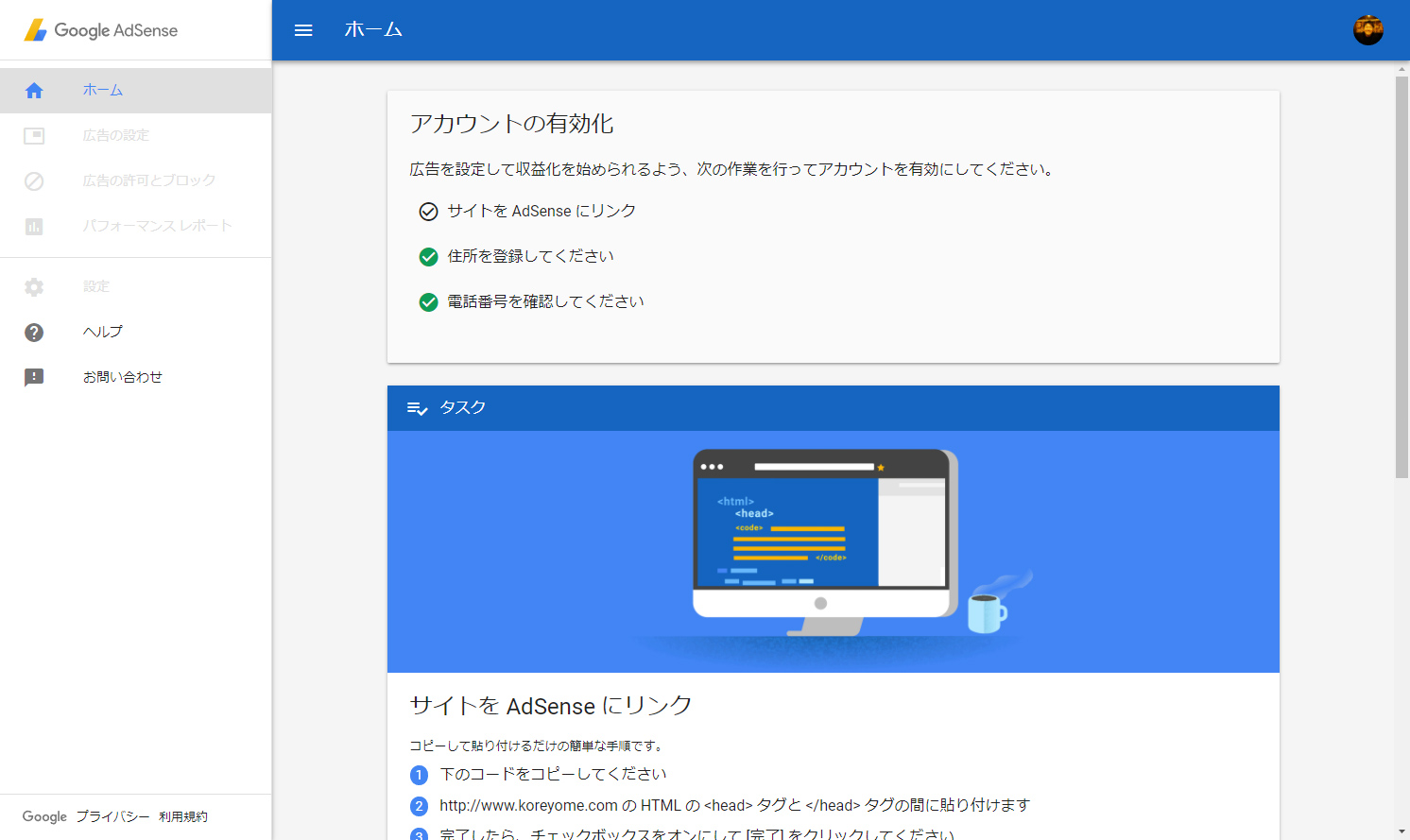
Task: Click the 広告を設定して収益化 description sentence
Action: pyautogui.click(x=733, y=169)
